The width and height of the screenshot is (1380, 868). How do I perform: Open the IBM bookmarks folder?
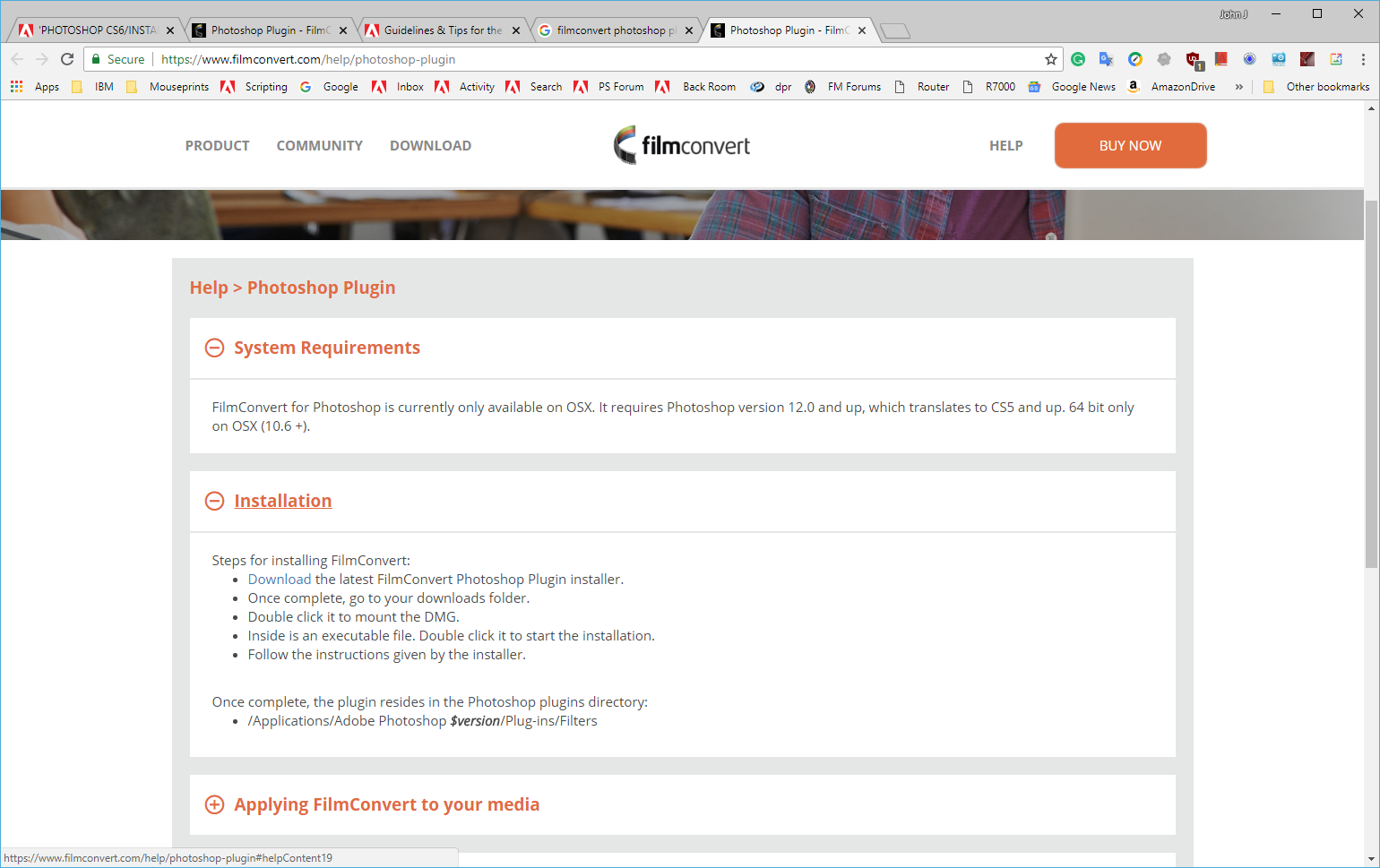pyautogui.click(x=92, y=87)
